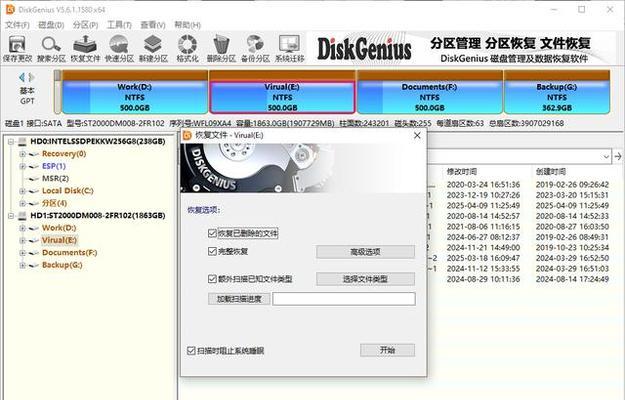Go to the previous disk with the left arrow
This screenshot has width=625, height=400.
tap(22, 77)
